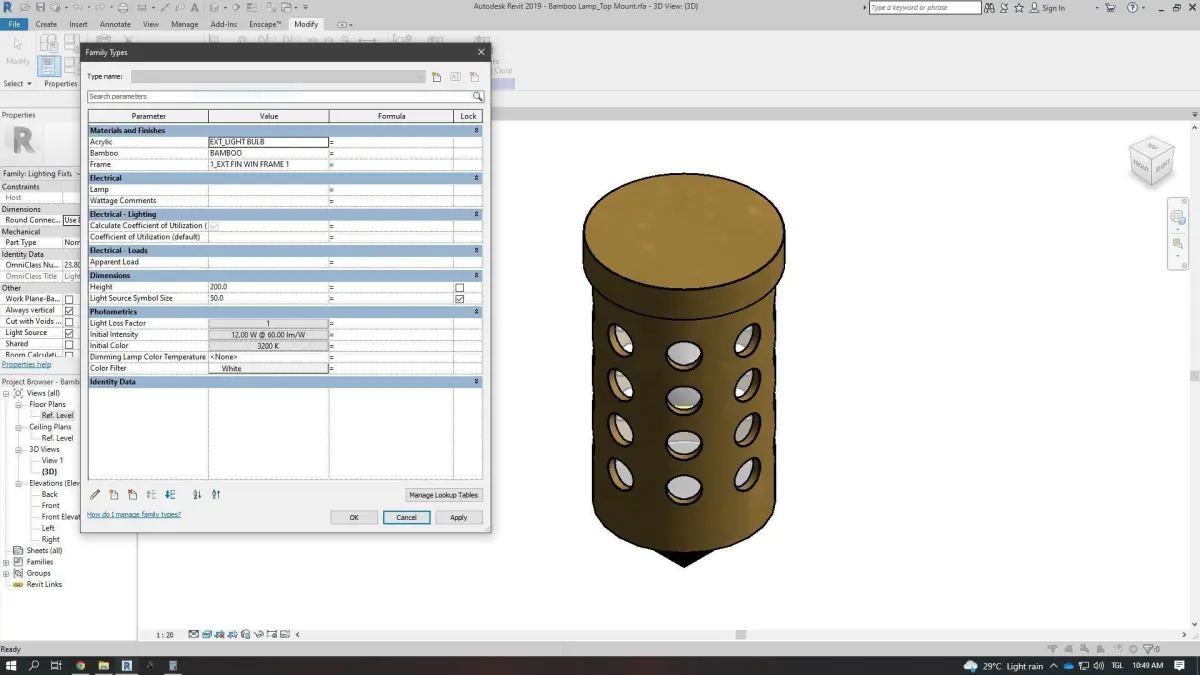1200x675 pixels.
Task: Click the weather widget showing Light rain
Action: [x=1001, y=666]
